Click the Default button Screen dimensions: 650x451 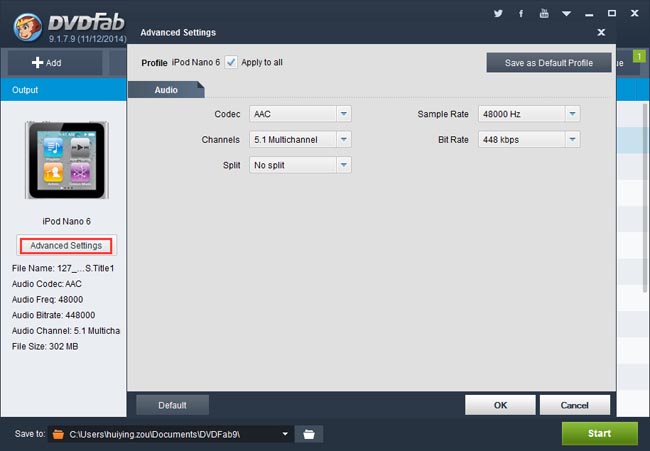click(x=172, y=405)
